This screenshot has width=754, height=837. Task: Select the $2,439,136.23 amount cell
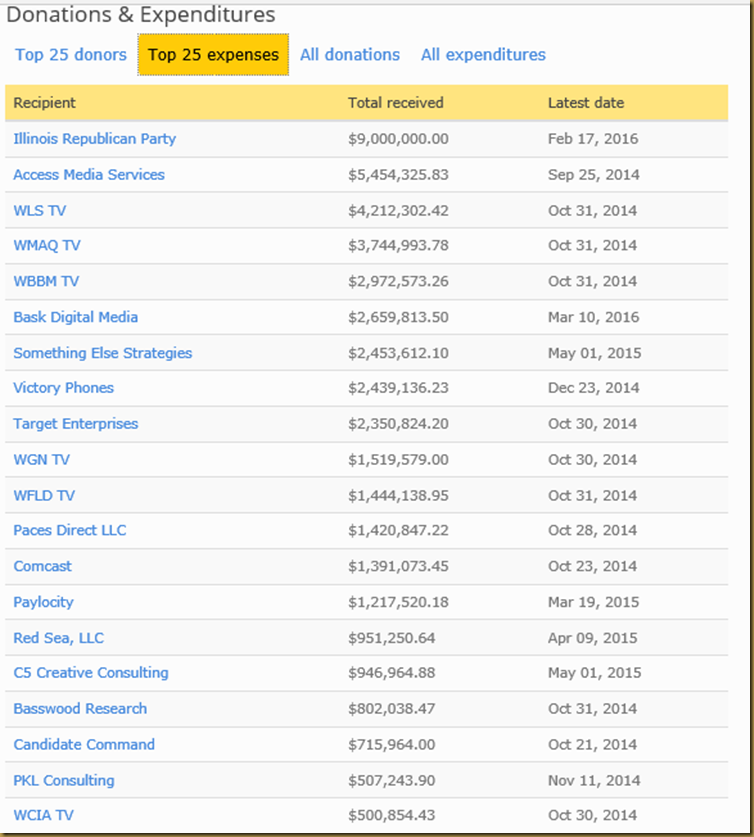pos(398,388)
